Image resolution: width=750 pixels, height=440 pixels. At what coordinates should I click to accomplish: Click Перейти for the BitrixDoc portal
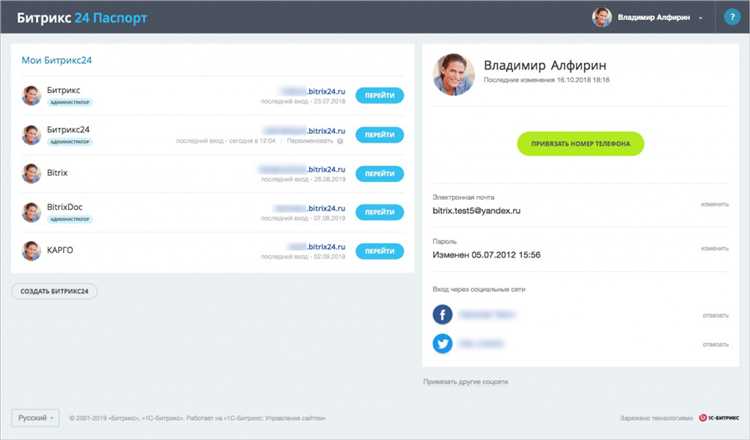(x=379, y=212)
